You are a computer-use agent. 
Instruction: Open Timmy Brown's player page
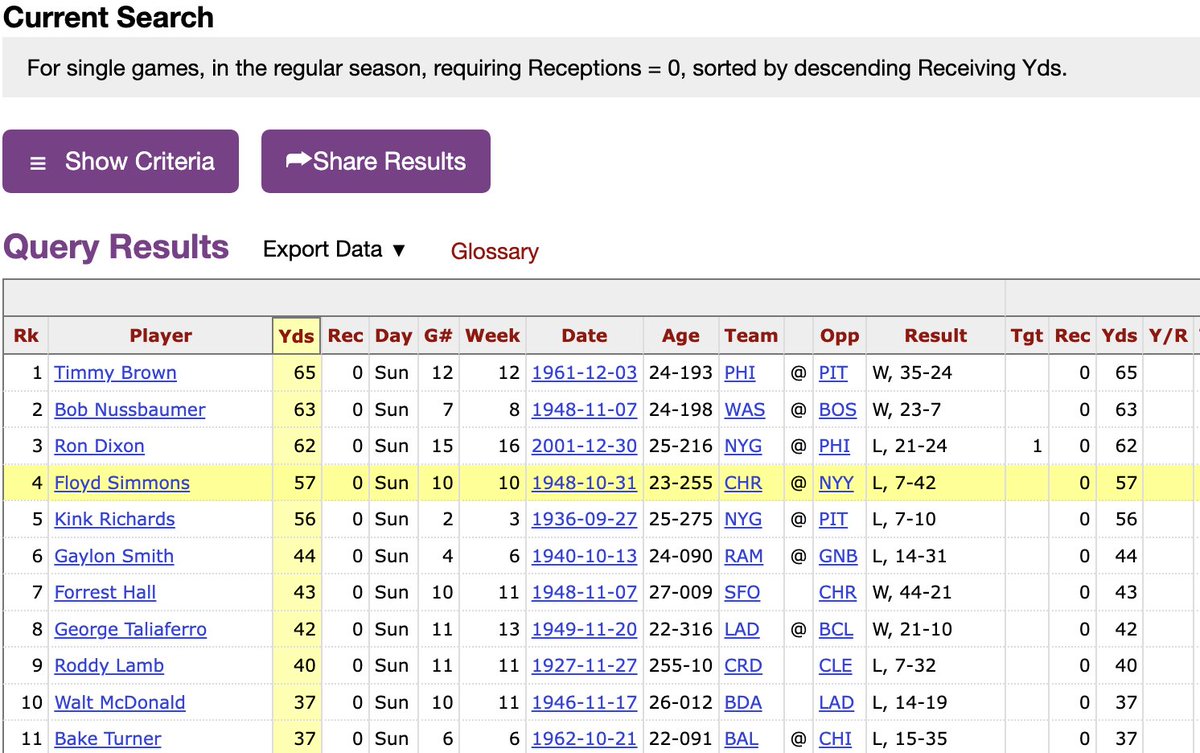pos(115,373)
